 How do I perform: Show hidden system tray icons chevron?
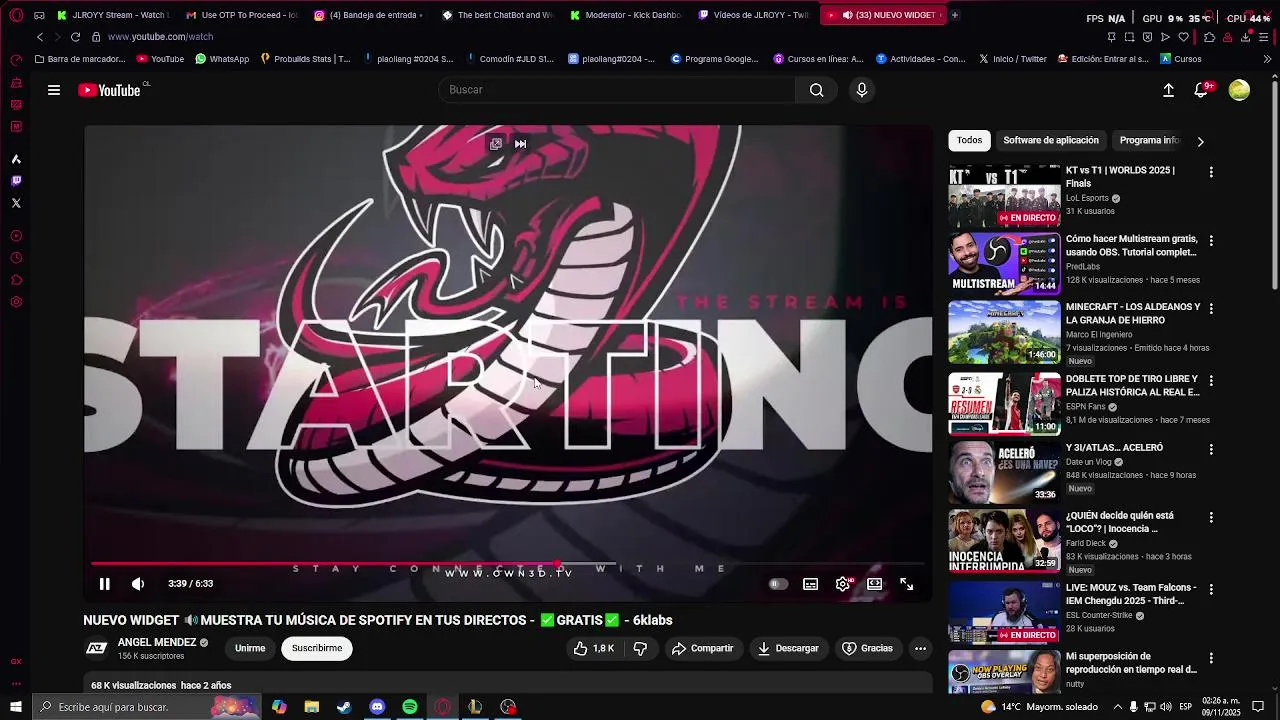point(1117,707)
